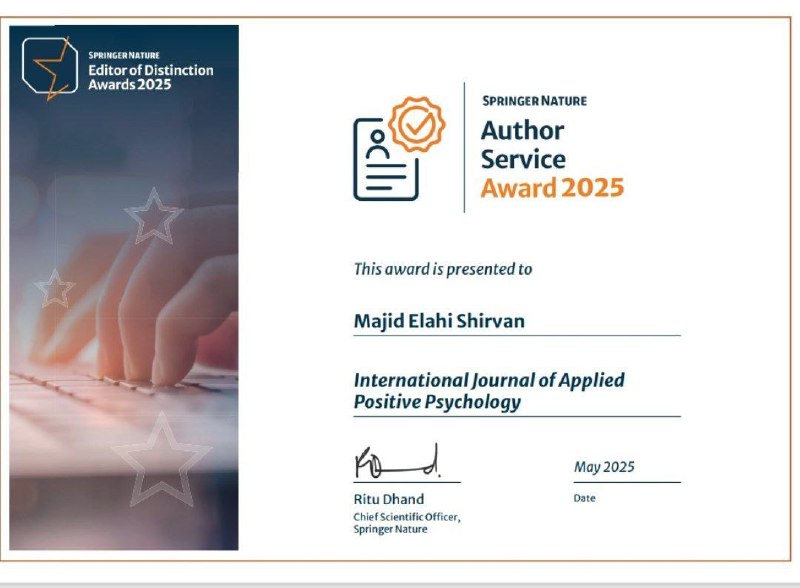
Task: Click 'Editor of Distinction Awards 2025' text
Action: [x=151, y=77]
